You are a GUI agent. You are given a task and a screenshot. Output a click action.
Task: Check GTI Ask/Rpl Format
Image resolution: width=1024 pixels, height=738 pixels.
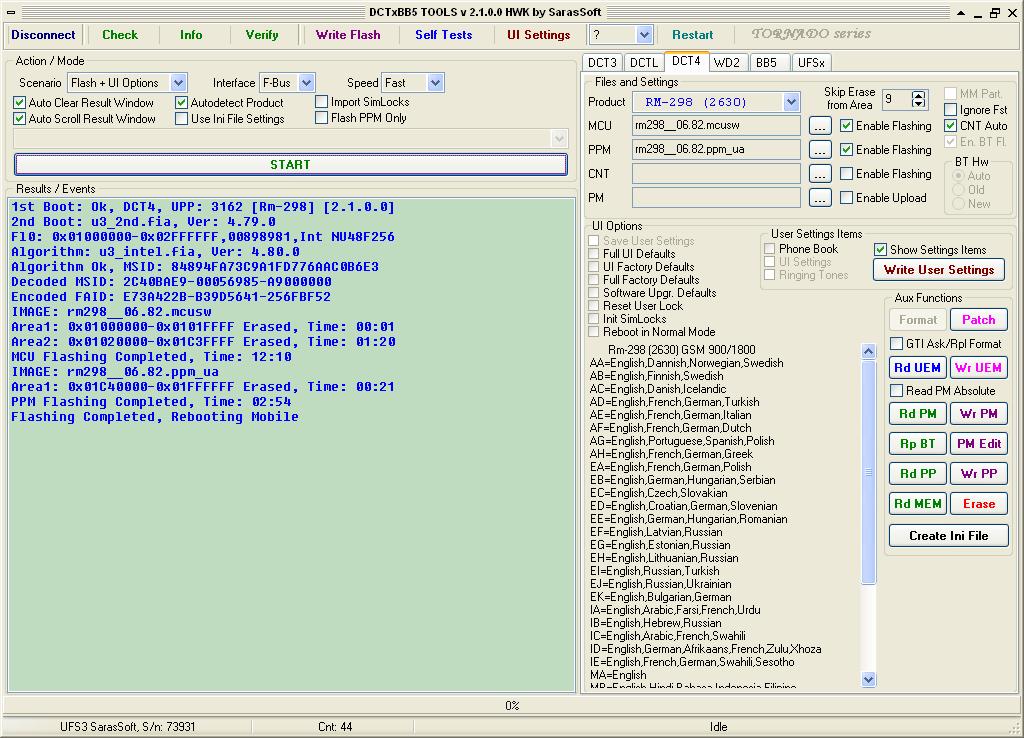click(x=897, y=344)
